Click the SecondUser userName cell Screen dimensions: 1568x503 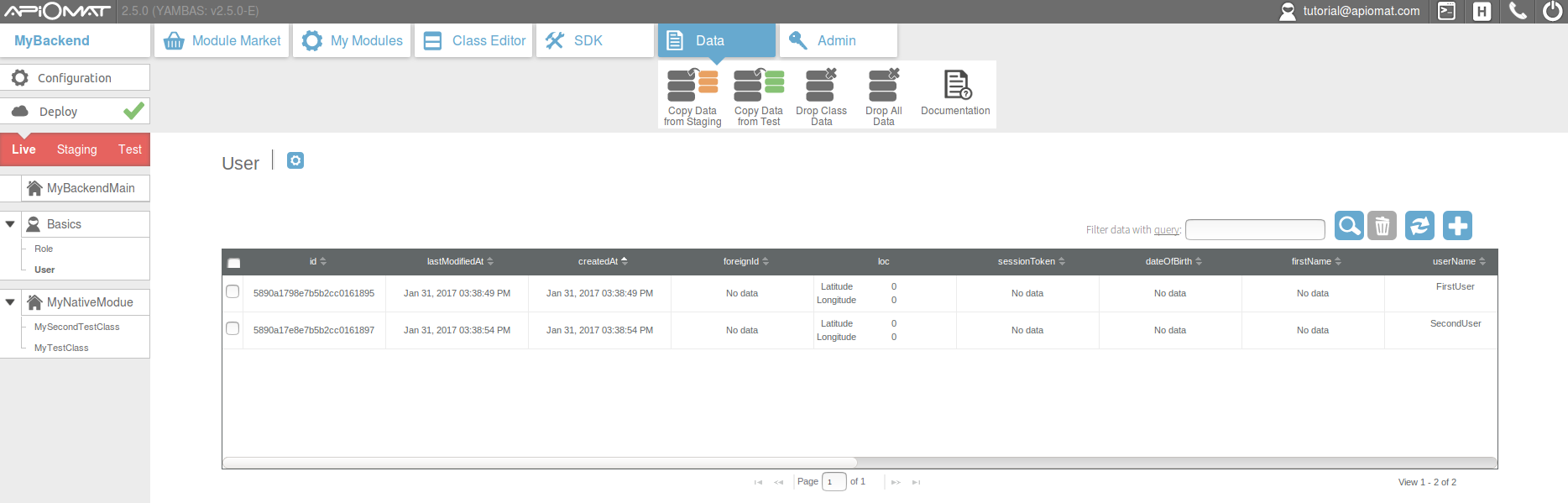(x=1456, y=323)
